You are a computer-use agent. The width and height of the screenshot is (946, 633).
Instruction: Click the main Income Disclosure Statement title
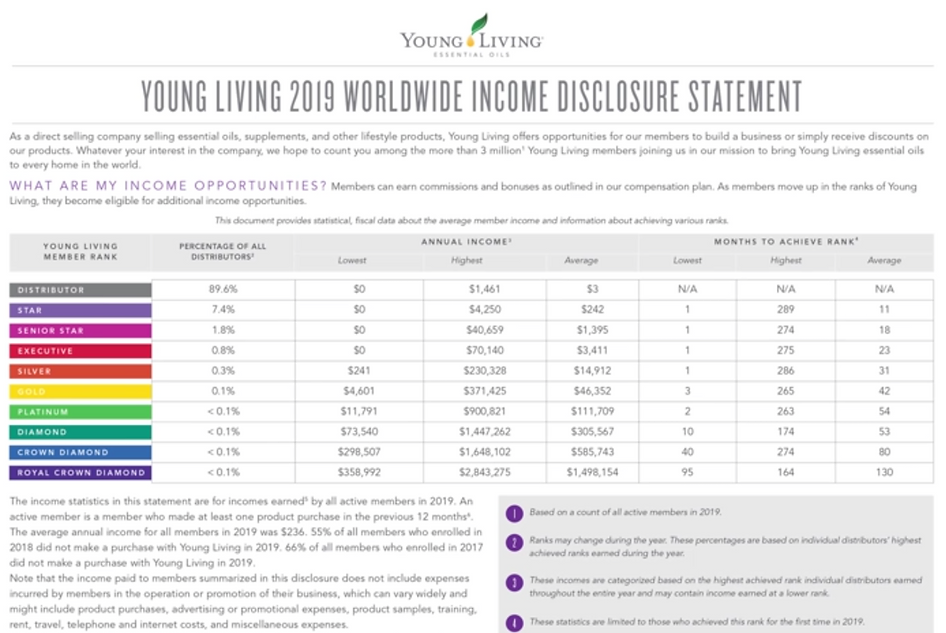click(472, 97)
